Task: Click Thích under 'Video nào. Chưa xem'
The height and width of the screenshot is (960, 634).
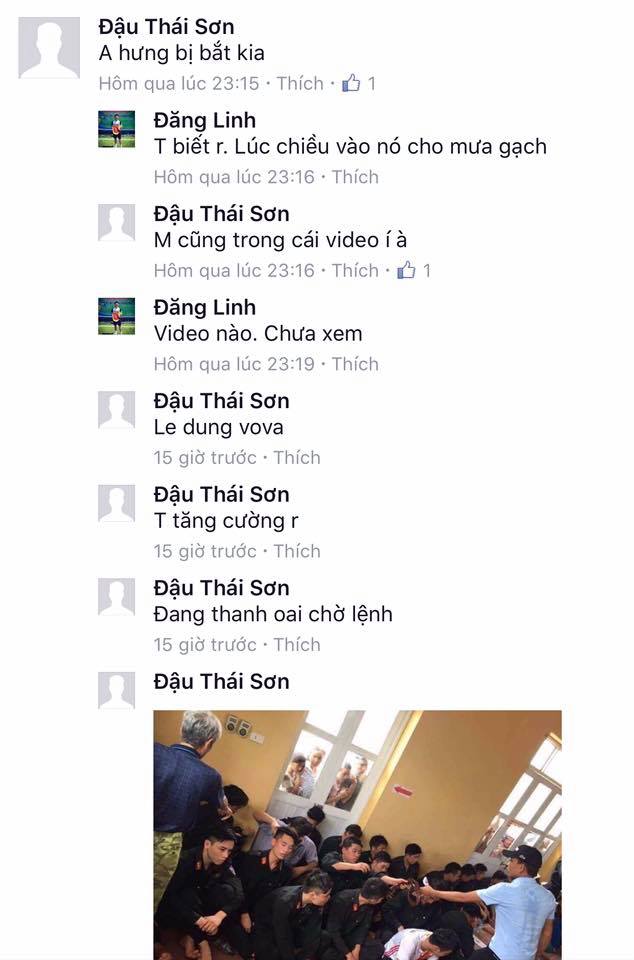Action: [355, 364]
